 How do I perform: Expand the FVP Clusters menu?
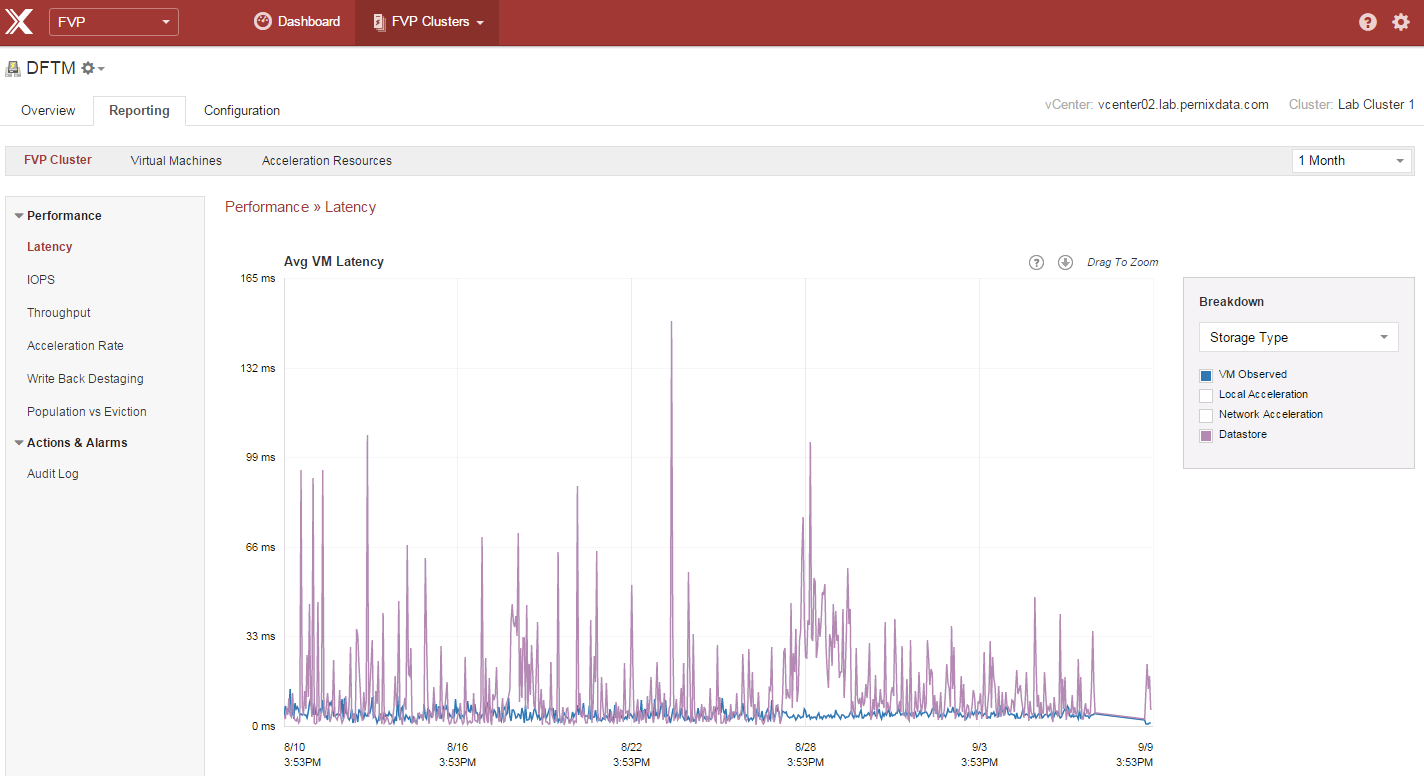point(428,22)
